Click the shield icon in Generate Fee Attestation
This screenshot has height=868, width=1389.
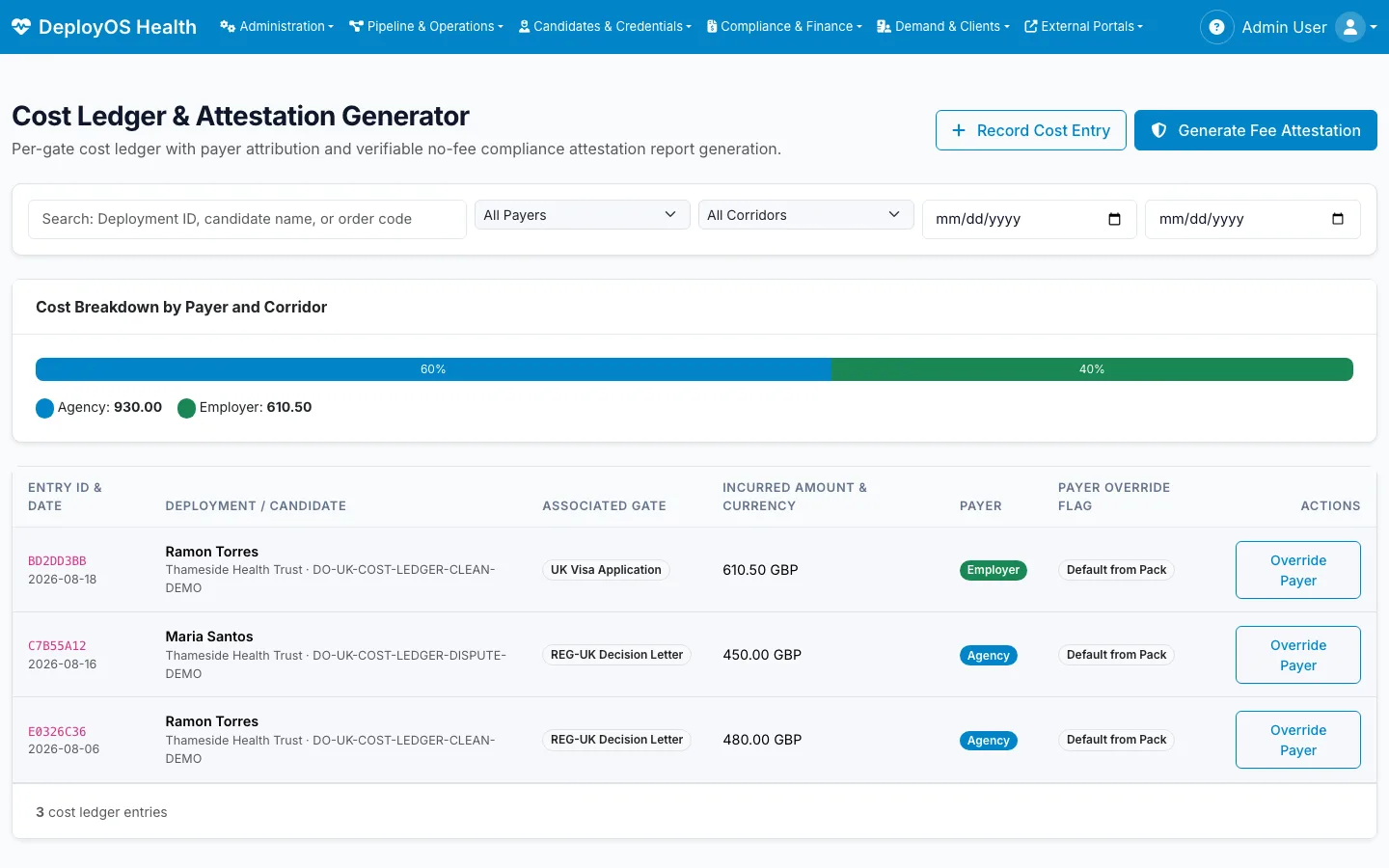[x=1159, y=130]
